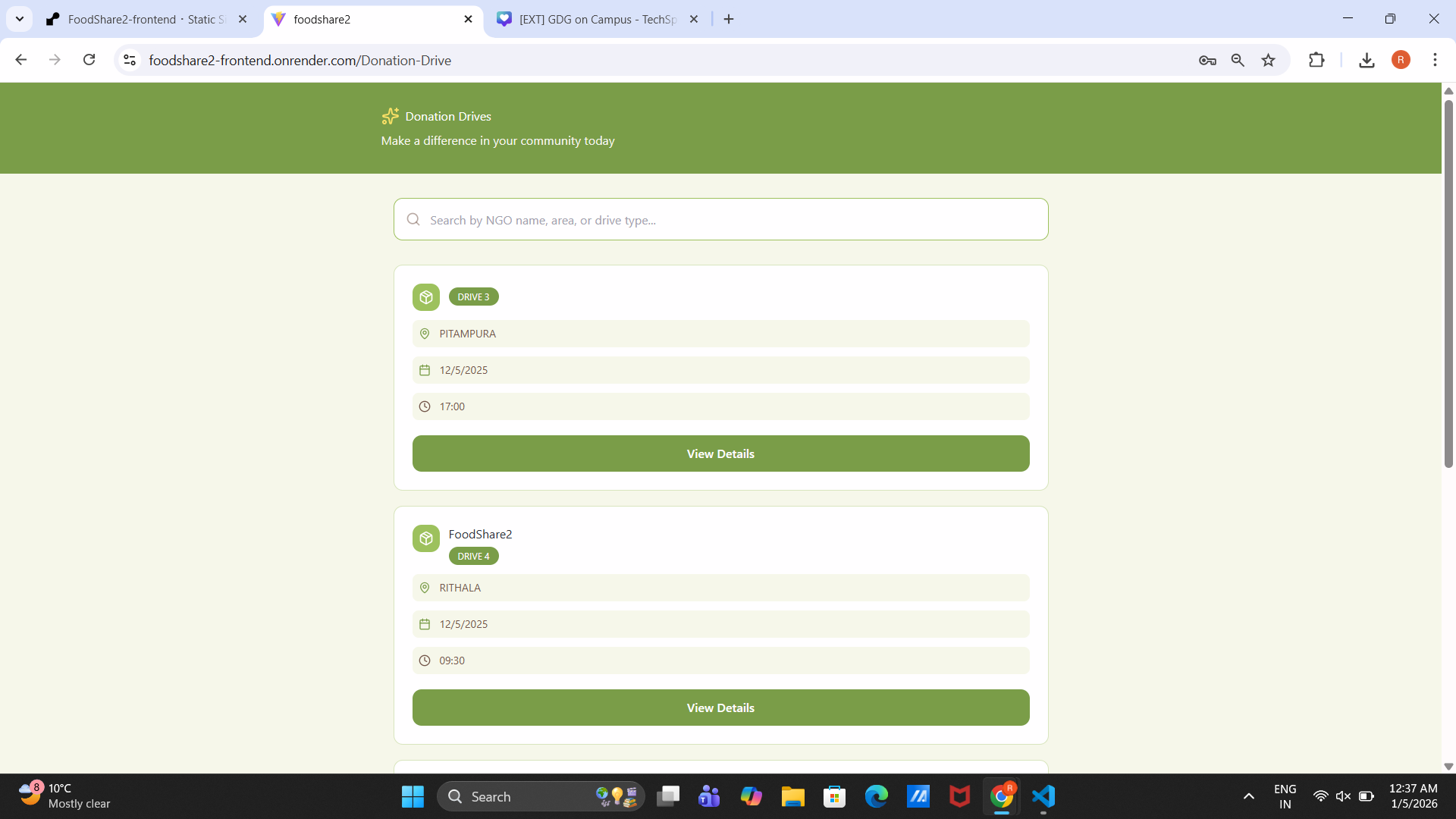View details of the Pitampura drive
This screenshot has height=819, width=1456.
point(720,453)
